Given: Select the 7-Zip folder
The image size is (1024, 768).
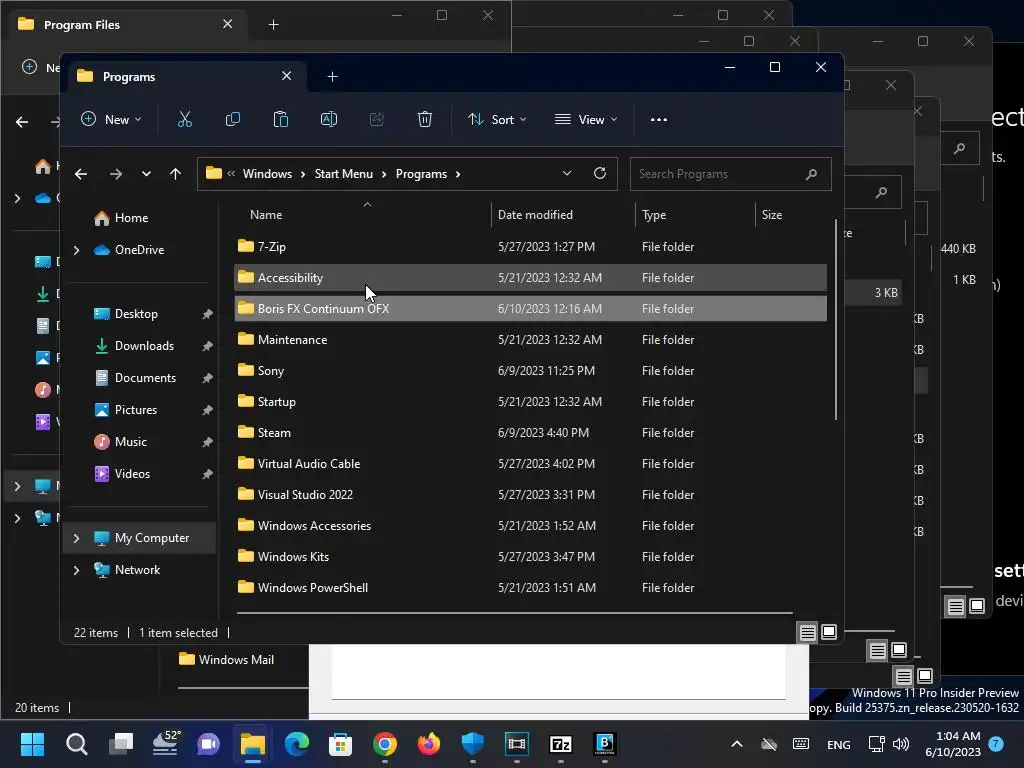Looking at the screenshot, I should (x=530, y=247).
